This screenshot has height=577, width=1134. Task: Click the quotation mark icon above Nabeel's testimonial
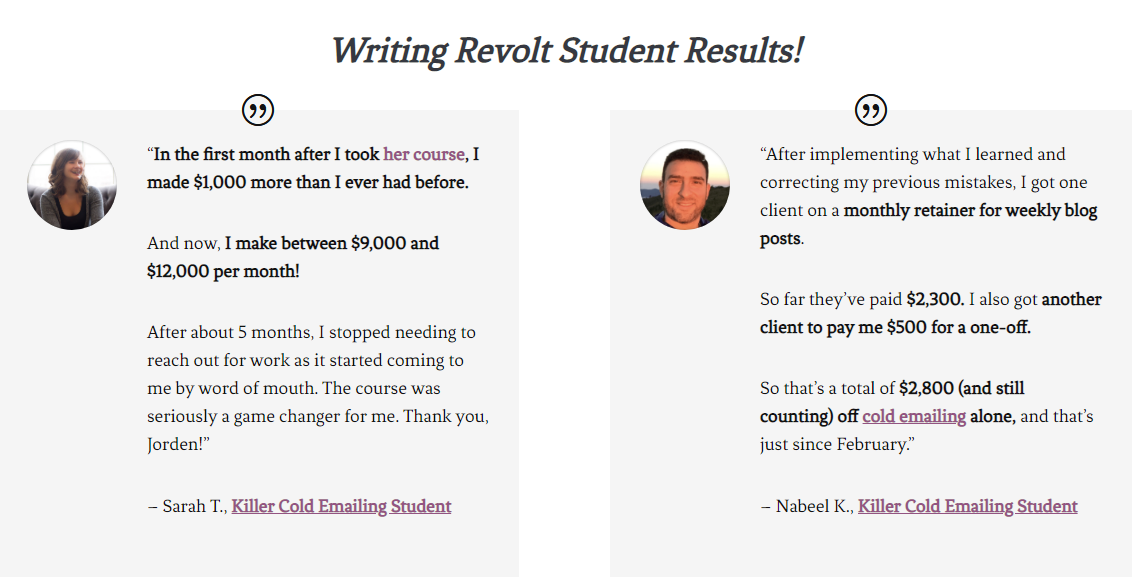871,110
